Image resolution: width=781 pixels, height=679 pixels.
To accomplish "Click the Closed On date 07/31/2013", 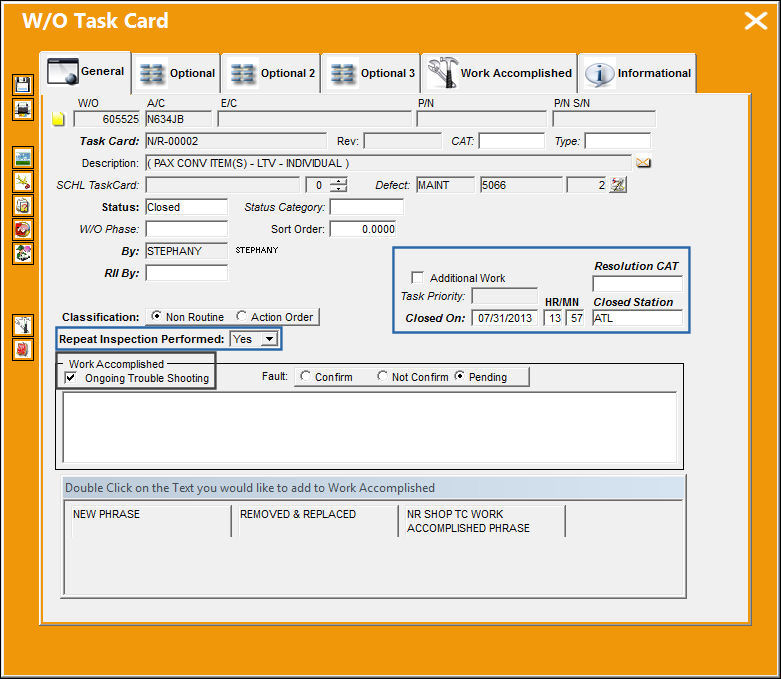I will (x=505, y=318).
